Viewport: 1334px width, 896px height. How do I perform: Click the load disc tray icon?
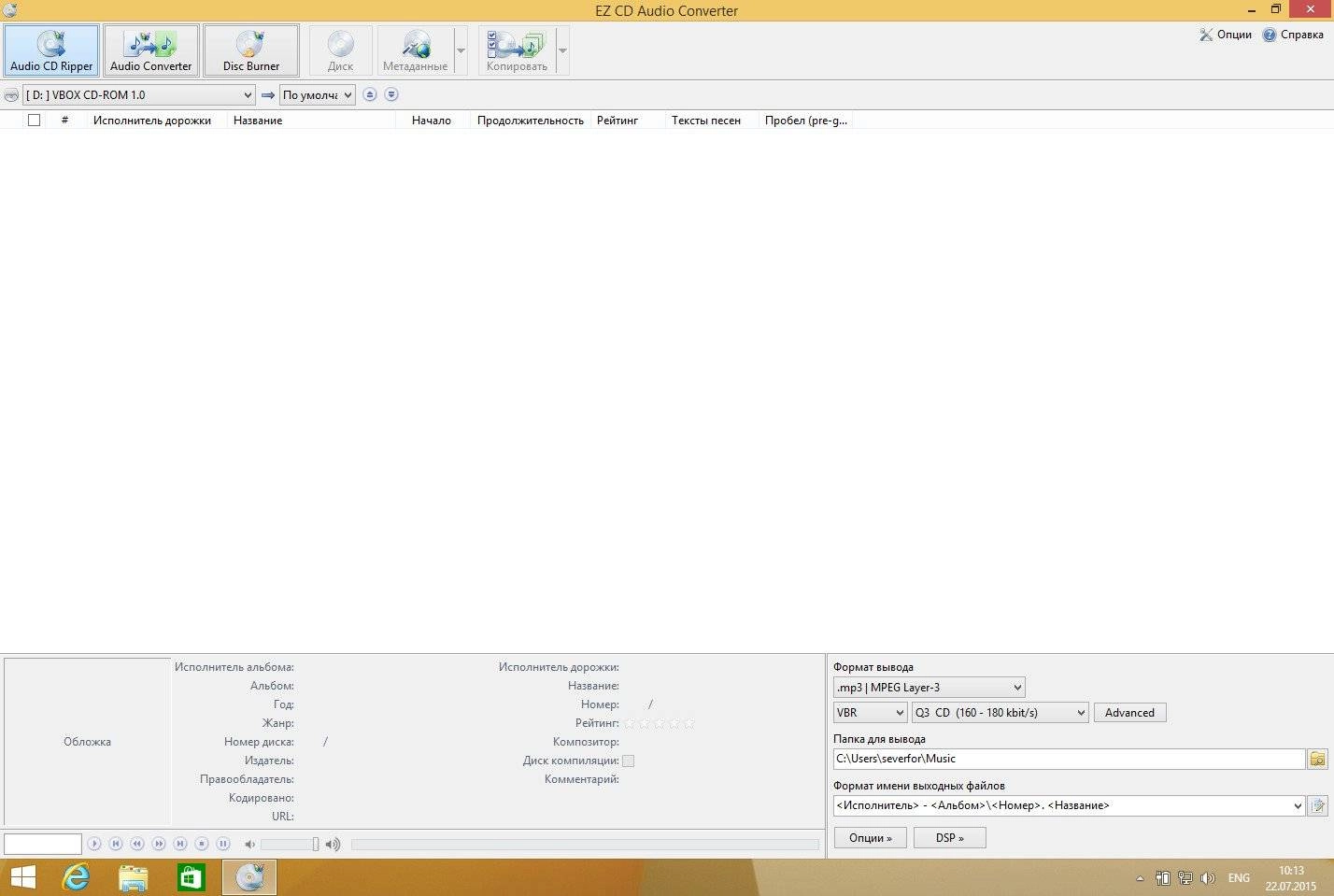click(391, 94)
